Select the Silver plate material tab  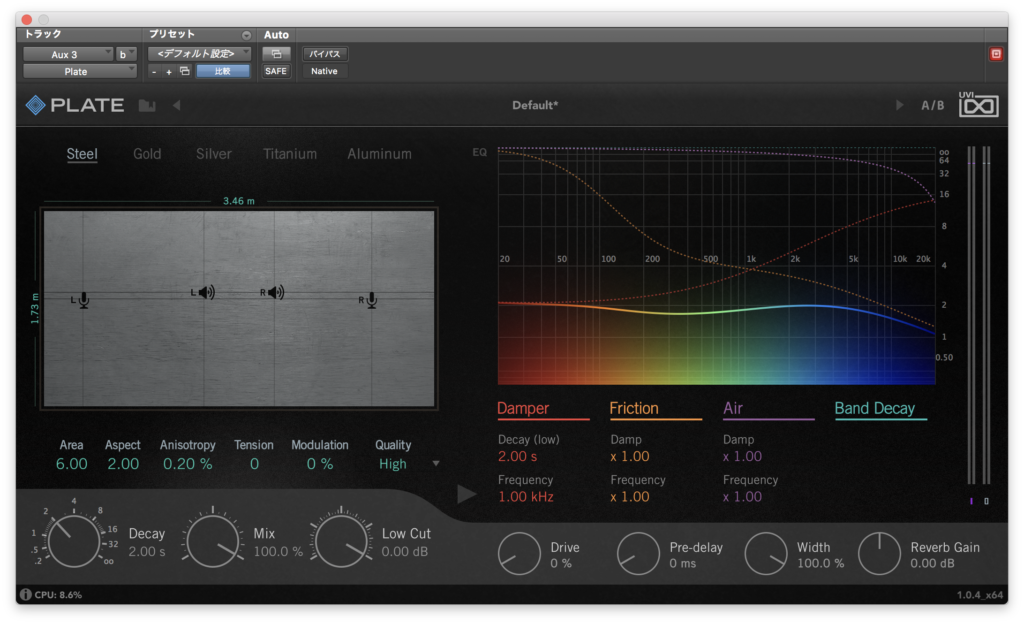(214, 154)
